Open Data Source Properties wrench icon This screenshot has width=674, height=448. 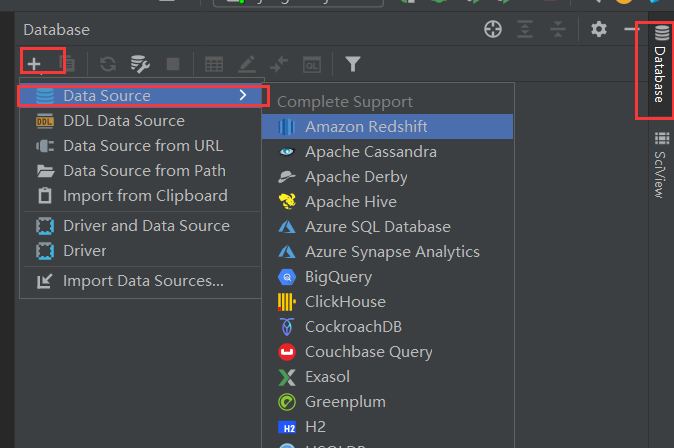140,64
